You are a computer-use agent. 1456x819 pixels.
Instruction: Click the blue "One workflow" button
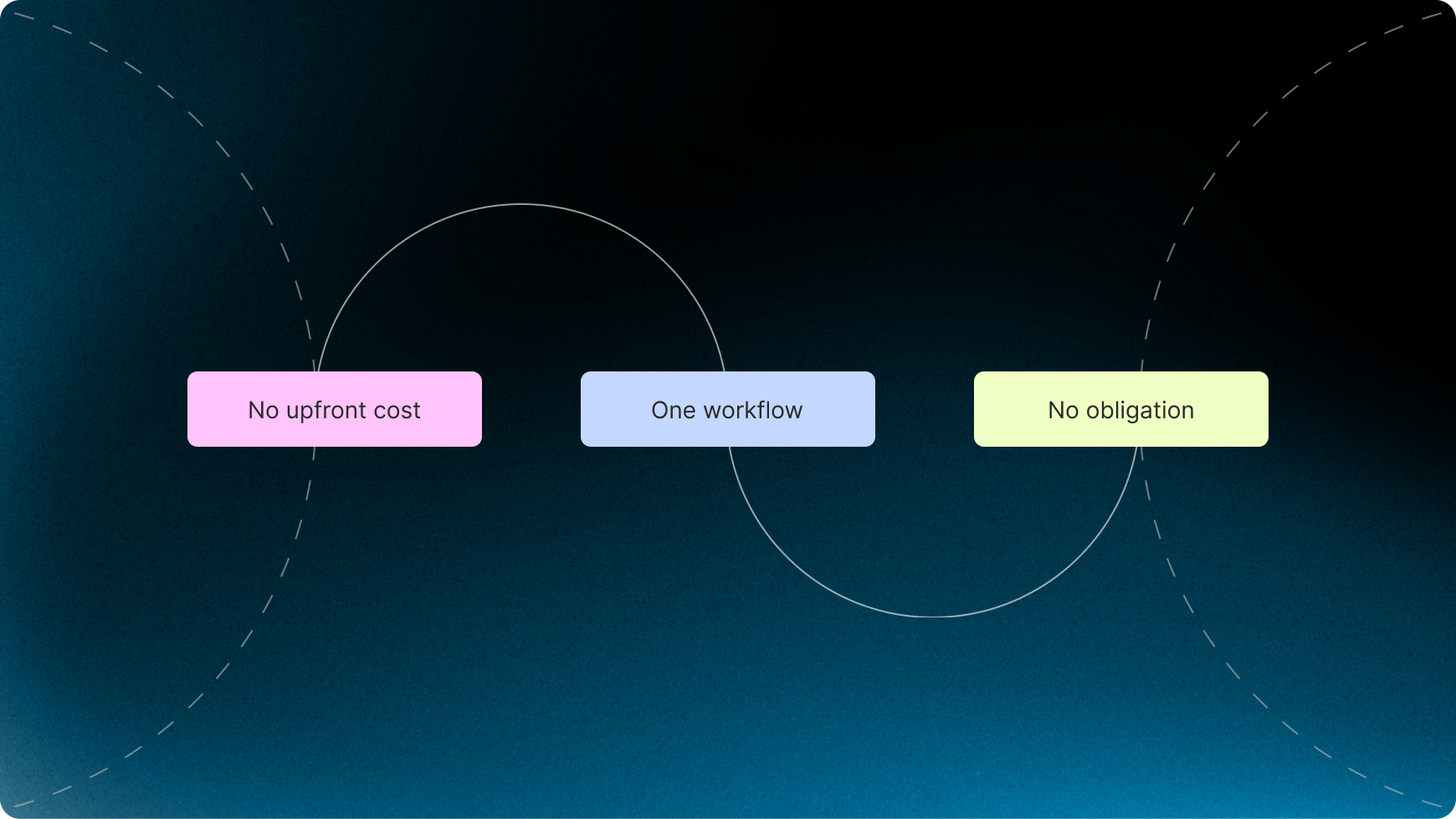point(727,409)
